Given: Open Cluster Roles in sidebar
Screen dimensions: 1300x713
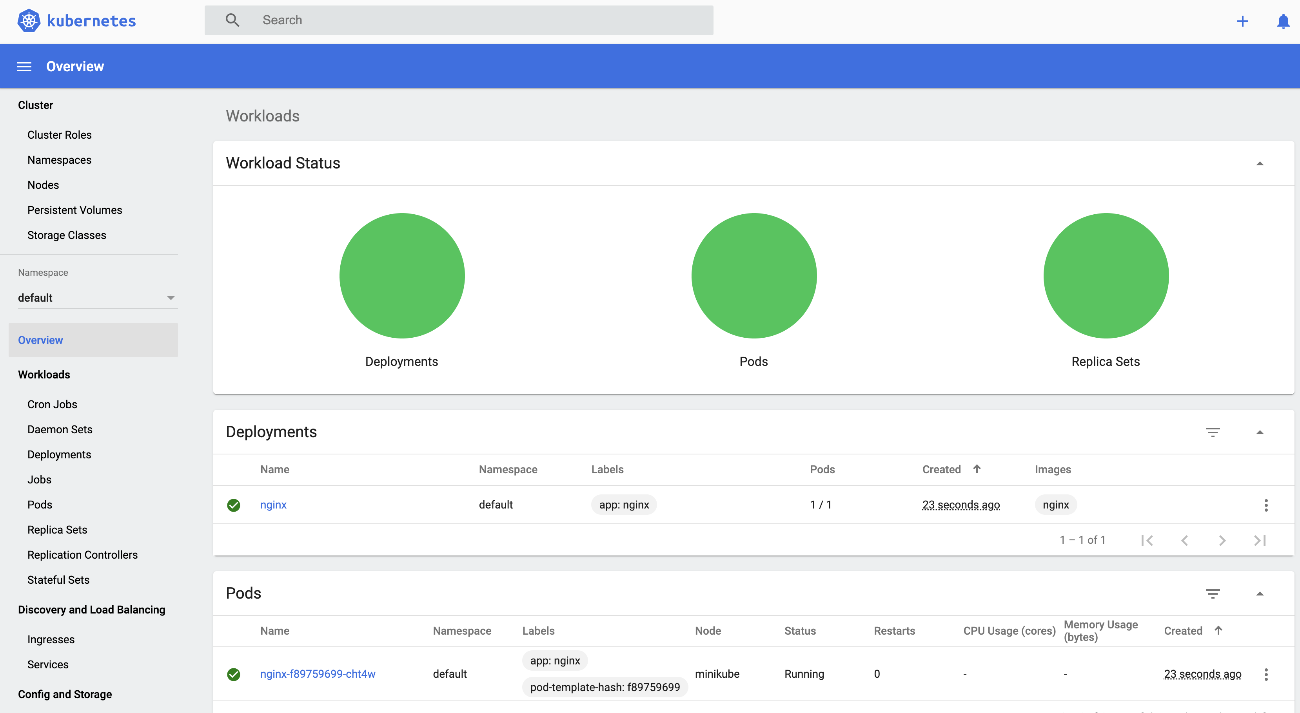Looking at the screenshot, I should 59,135.
